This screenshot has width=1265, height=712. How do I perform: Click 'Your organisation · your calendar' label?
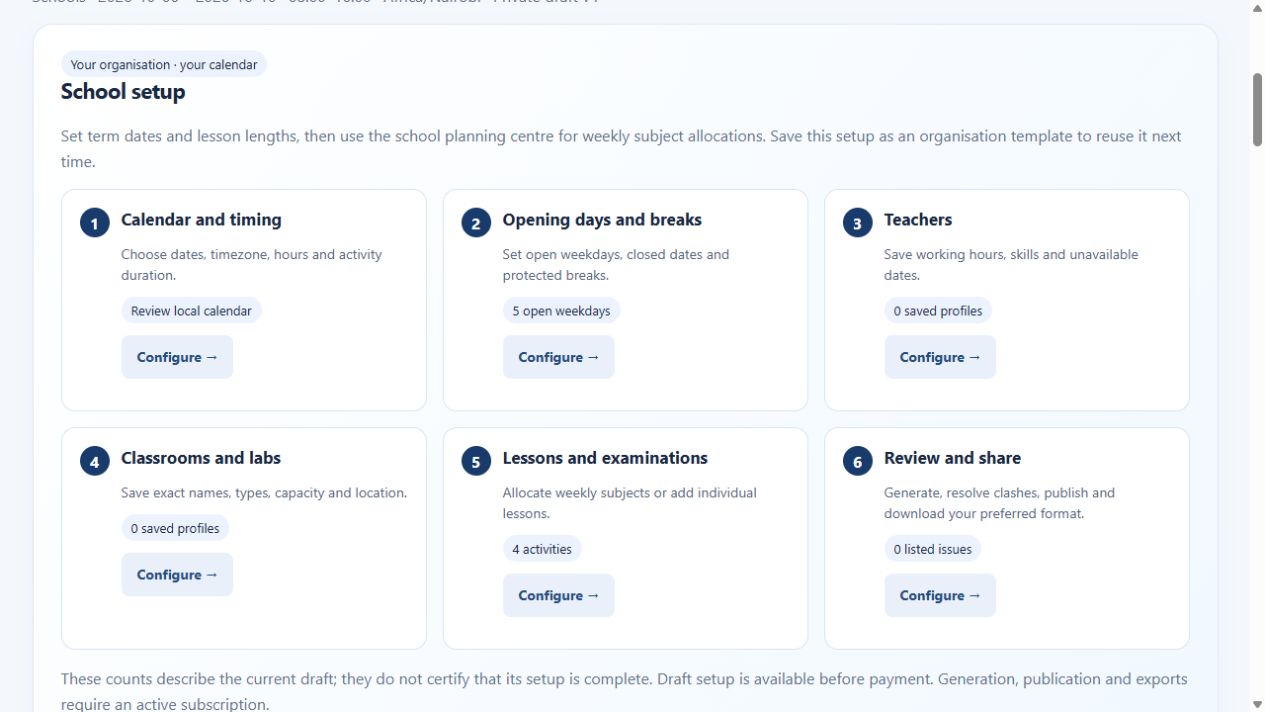tap(164, 65)
